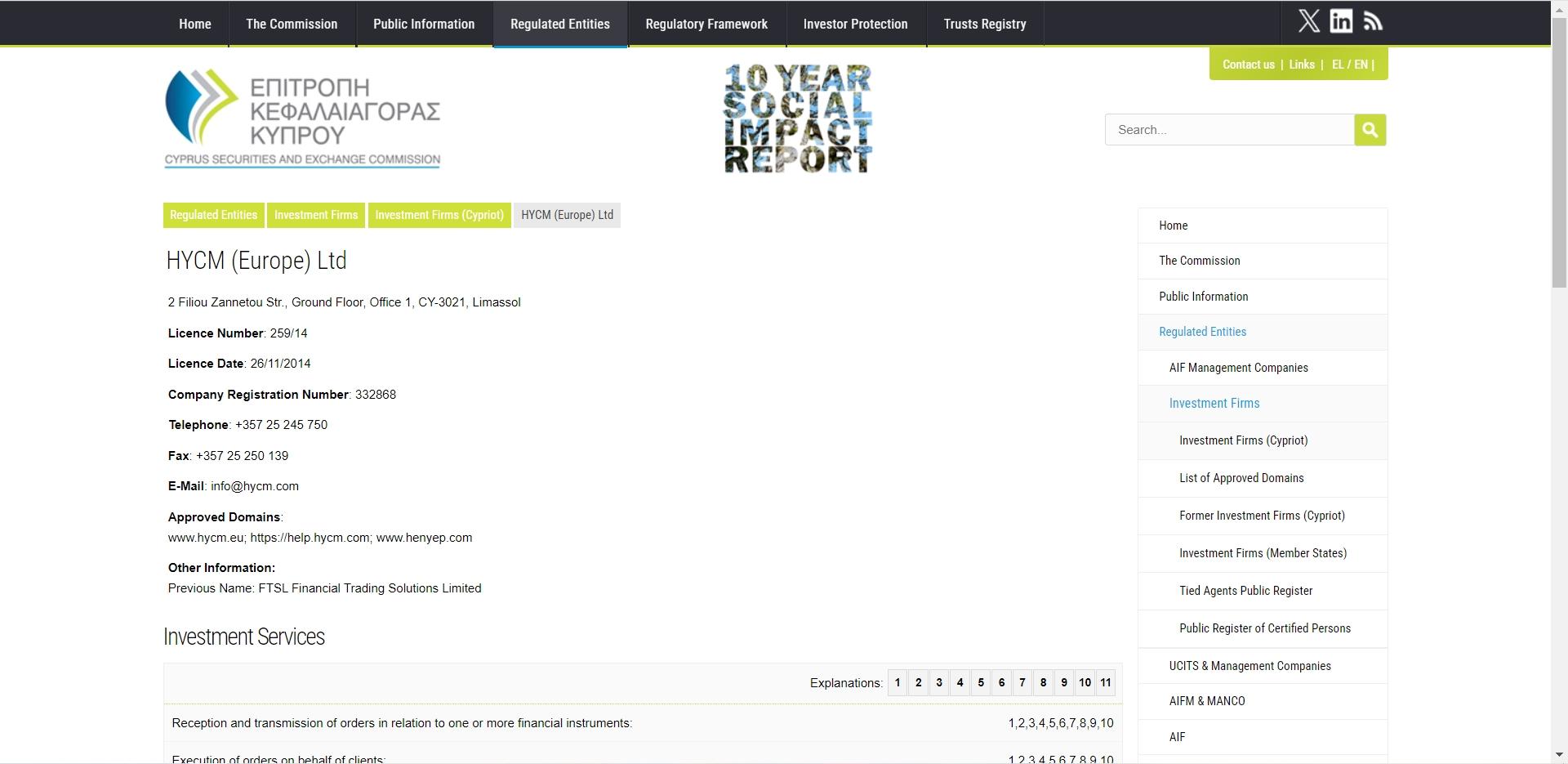1568x764 pixels.
Task: Open Investor Protection top menu
Action: pos(855,24)
